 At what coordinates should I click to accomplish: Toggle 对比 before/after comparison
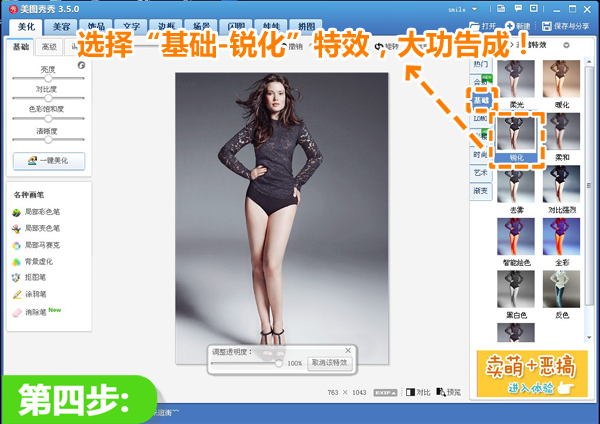click(418, 392)
